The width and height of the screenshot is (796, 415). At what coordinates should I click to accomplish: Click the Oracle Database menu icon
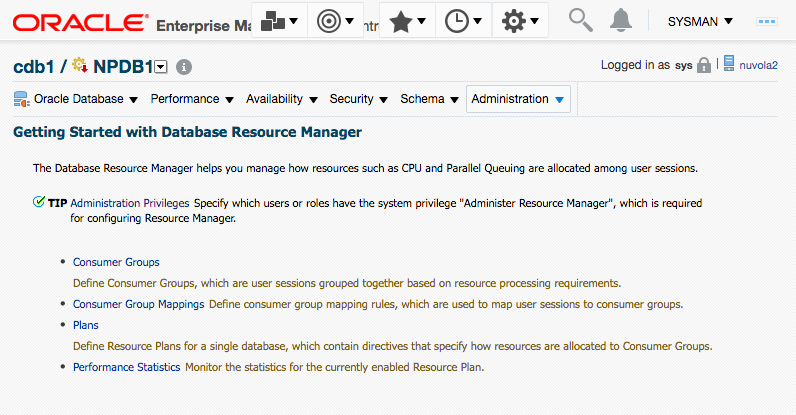(x=22, y=99)
